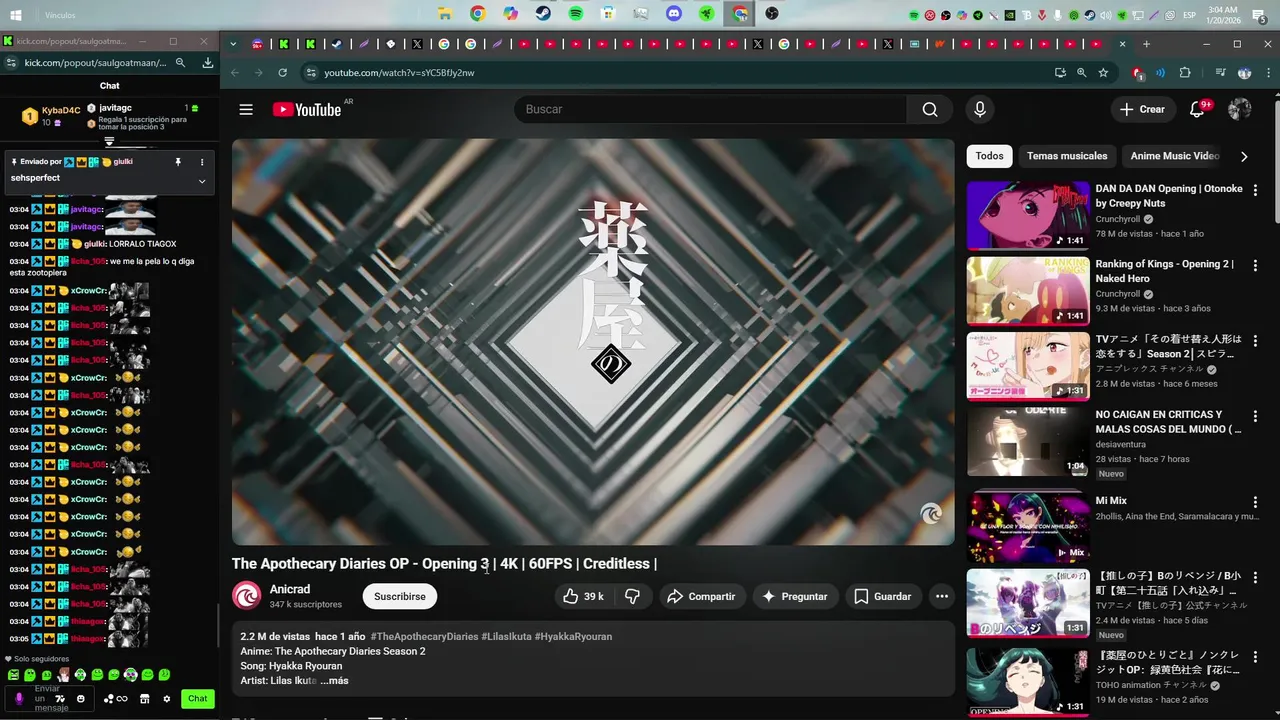The width and height of the screenshot is (1280, 720).
Task: Open the YouTube hamburger guide menu
Action: (246, 109)
